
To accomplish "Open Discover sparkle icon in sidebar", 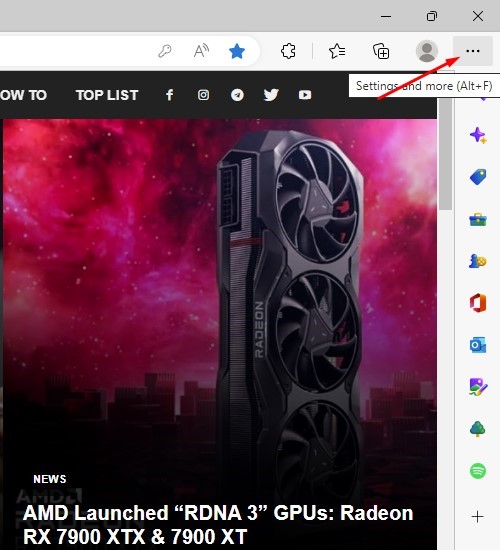I will 478,135.
